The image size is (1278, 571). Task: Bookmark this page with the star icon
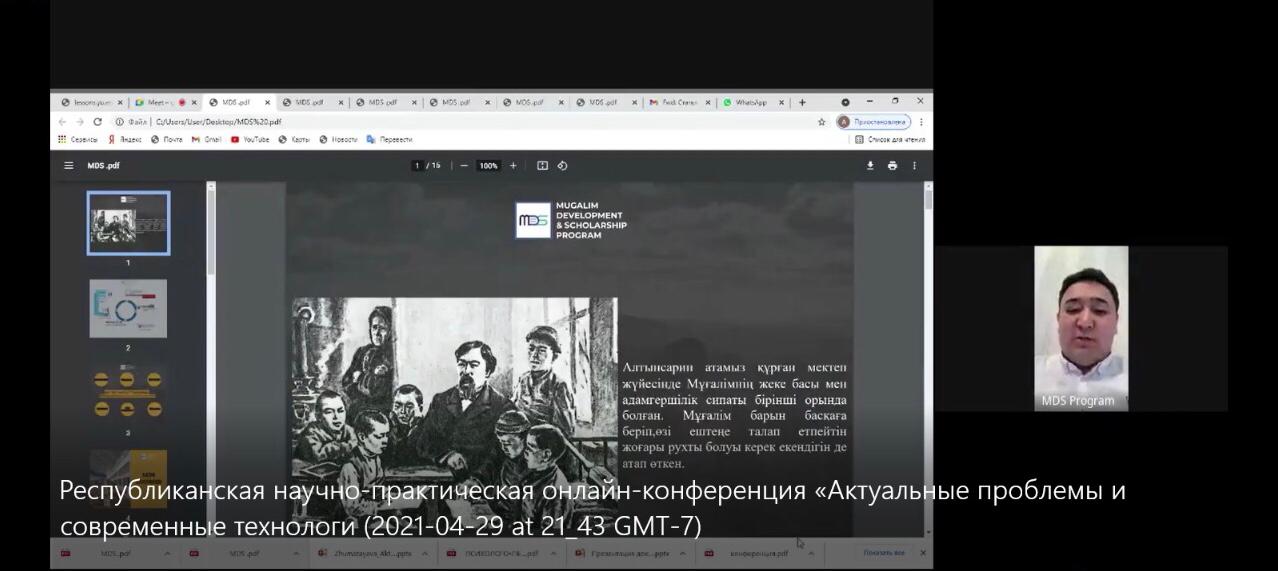pos(822,122)
